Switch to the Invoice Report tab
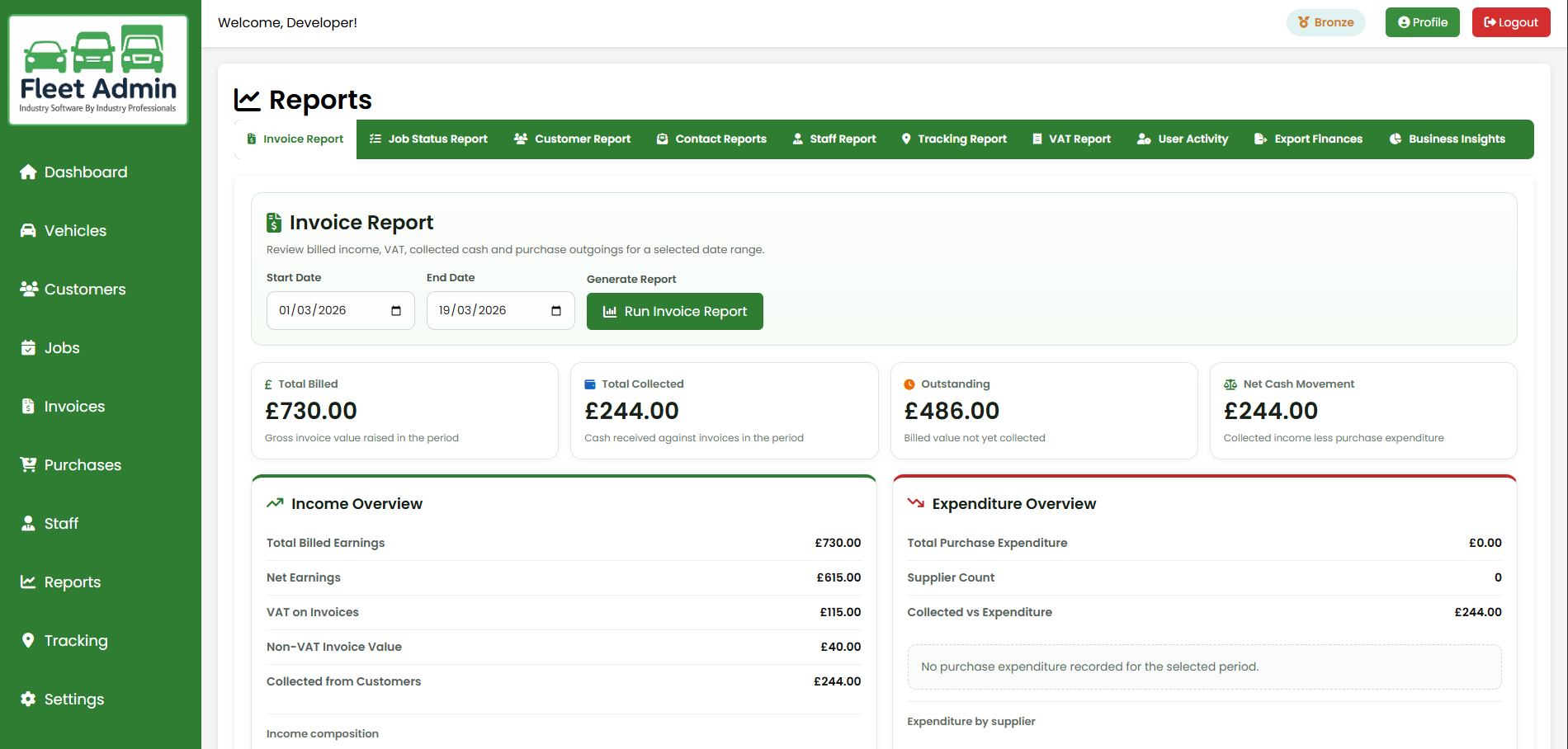Viewport: 1568px width, 749px height. 295,139
